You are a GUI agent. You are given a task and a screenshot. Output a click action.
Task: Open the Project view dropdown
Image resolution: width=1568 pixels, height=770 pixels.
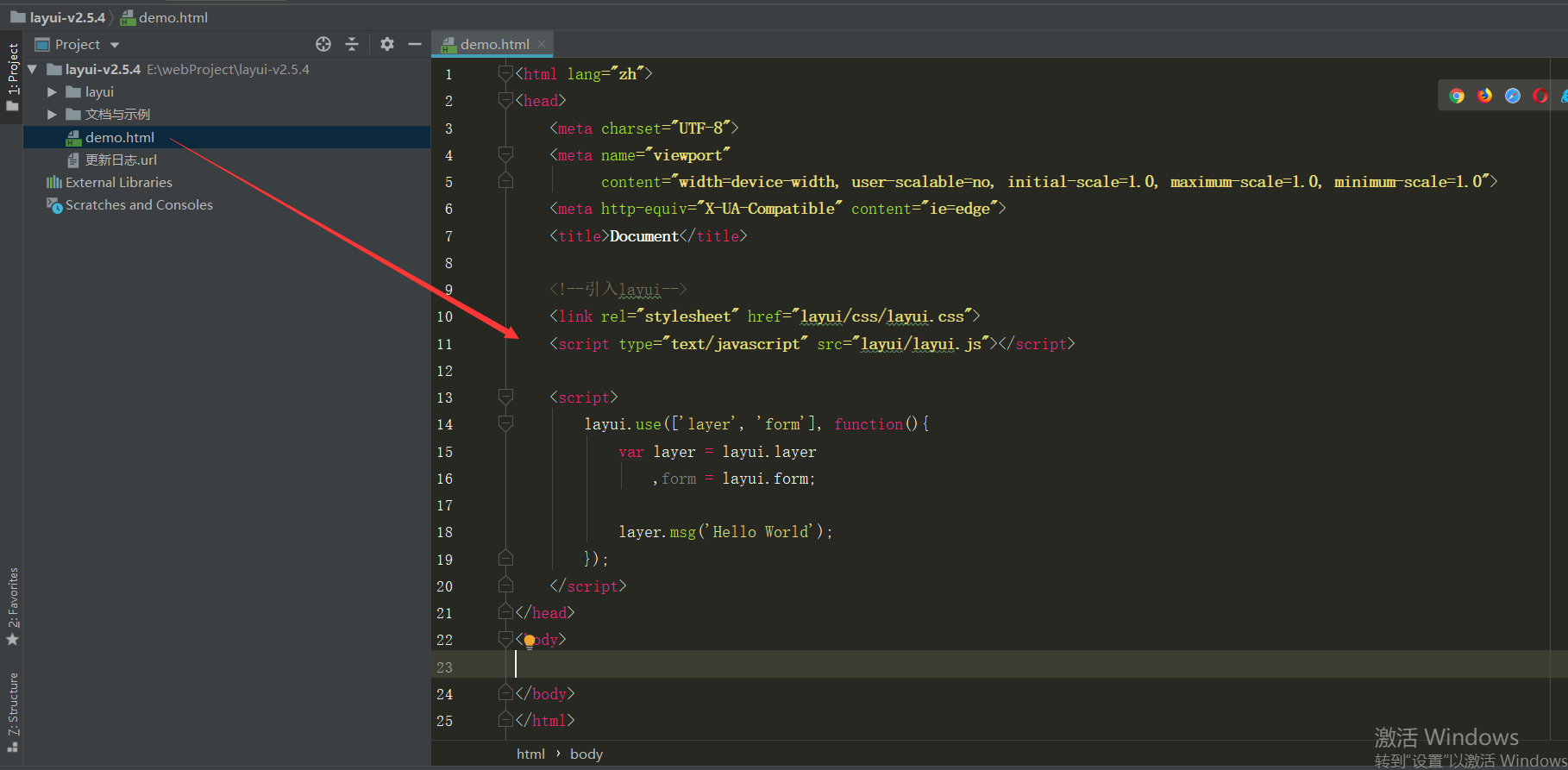(x=115, y=45)
